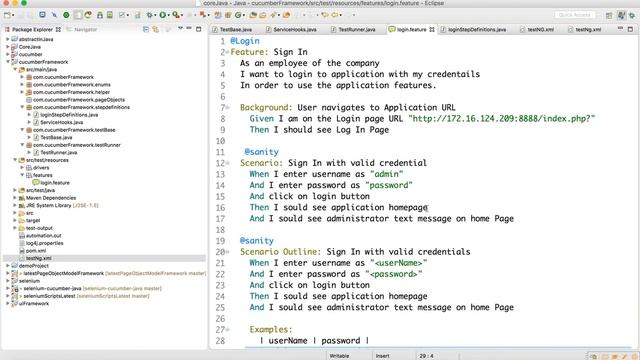
Task: Switch to the TestBase.java tab
Action: 232,29
